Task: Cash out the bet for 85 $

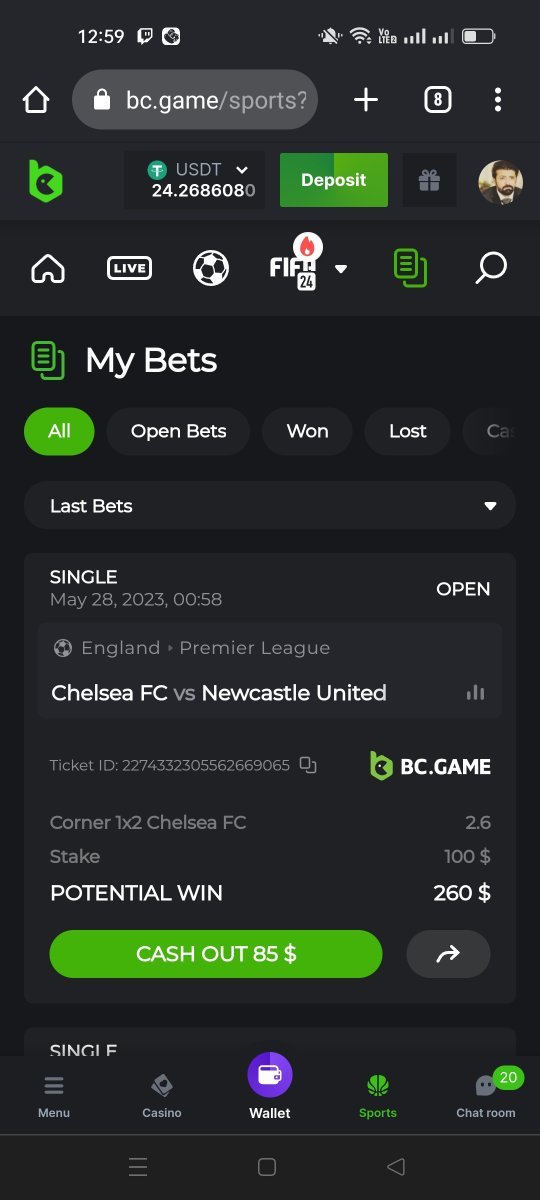Action: click(x=216, y=954)
